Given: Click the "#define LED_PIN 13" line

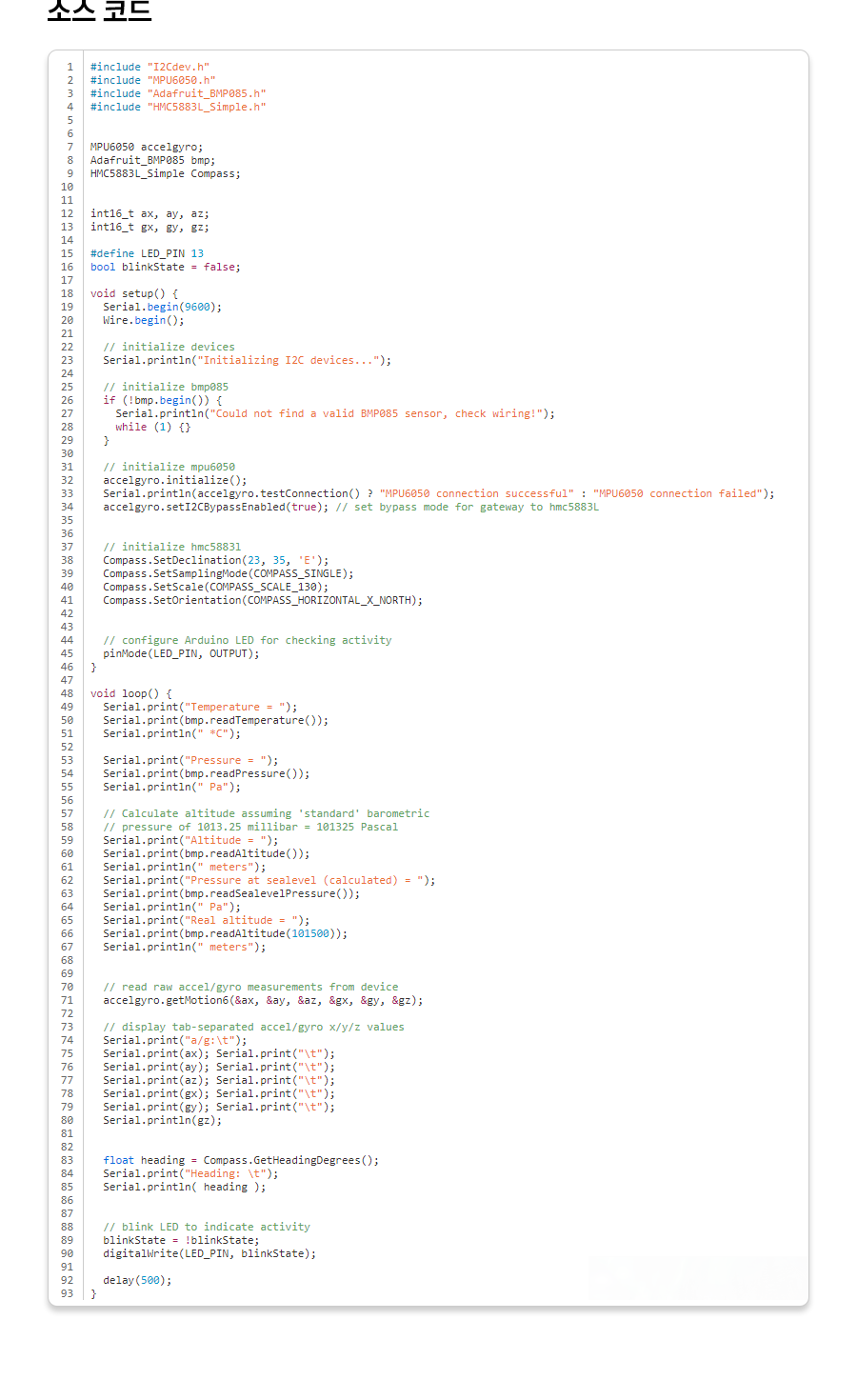Looking at the screenshot, I should (147, 253).
